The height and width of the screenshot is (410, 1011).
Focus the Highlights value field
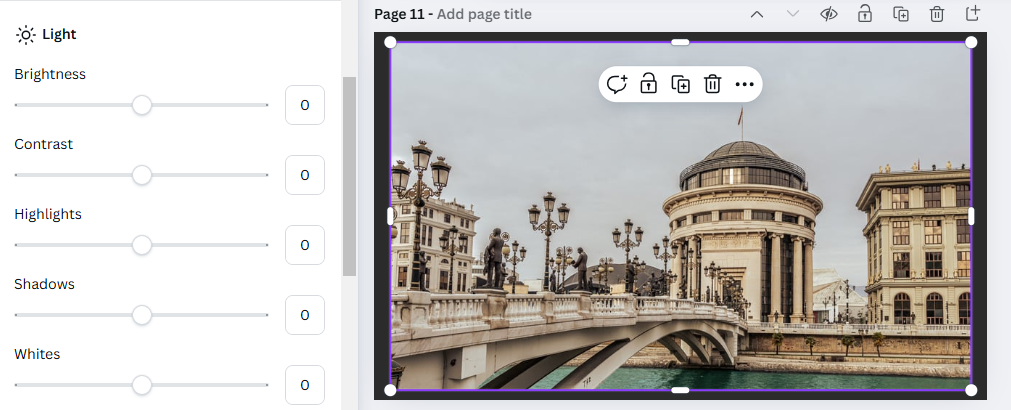[305, 245]
